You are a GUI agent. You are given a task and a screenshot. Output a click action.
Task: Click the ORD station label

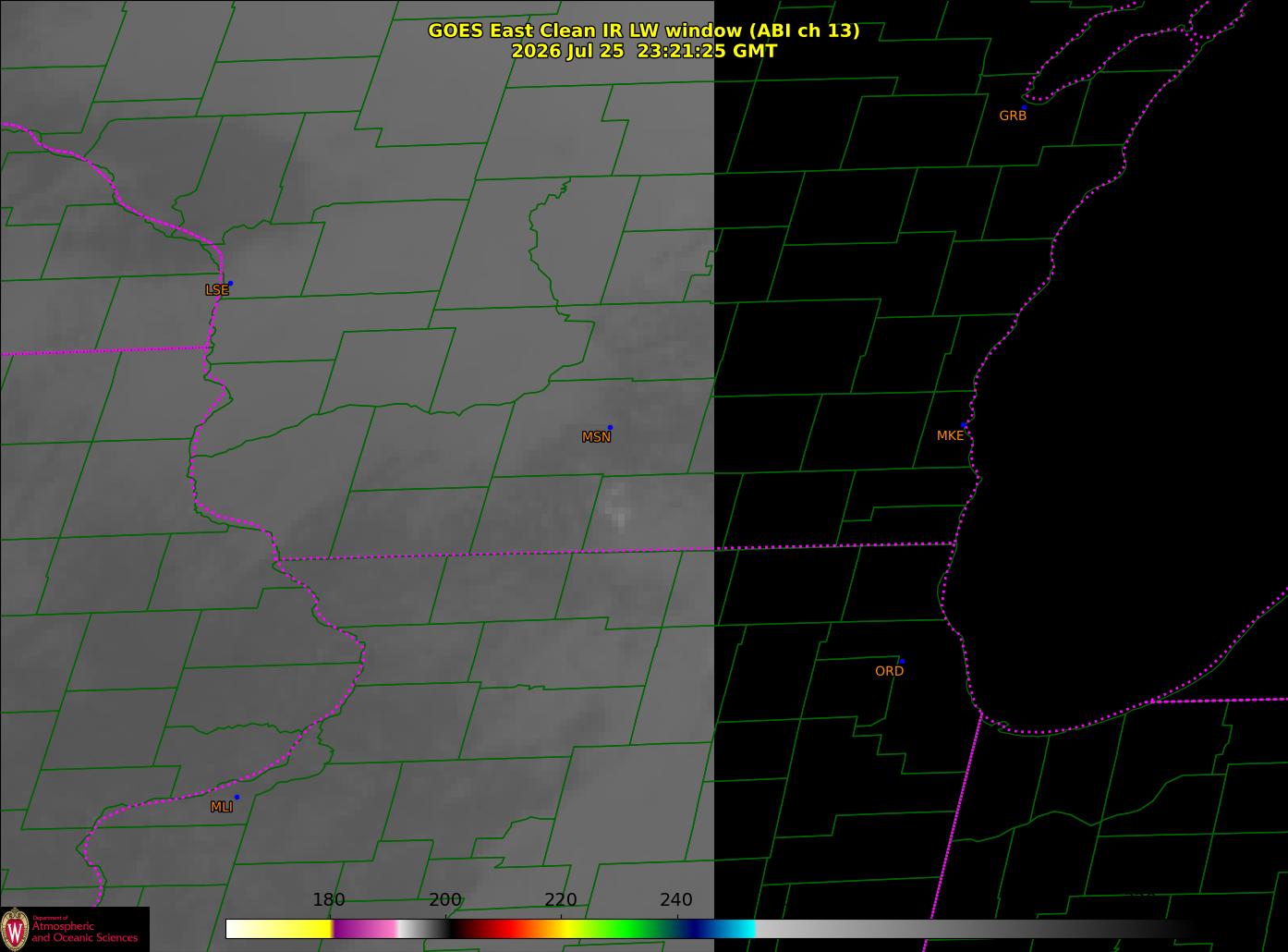point(889,671)
